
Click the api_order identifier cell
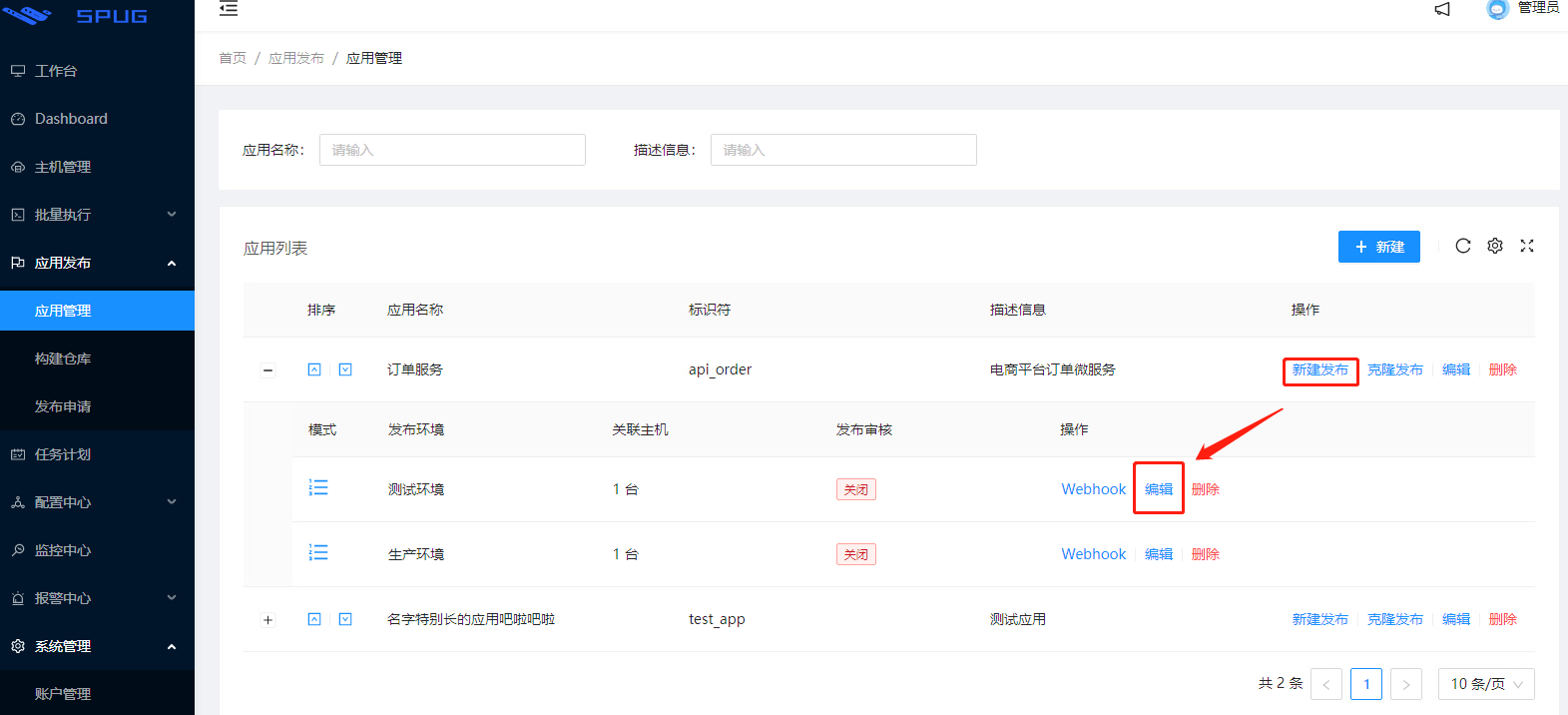coord(720,369)
